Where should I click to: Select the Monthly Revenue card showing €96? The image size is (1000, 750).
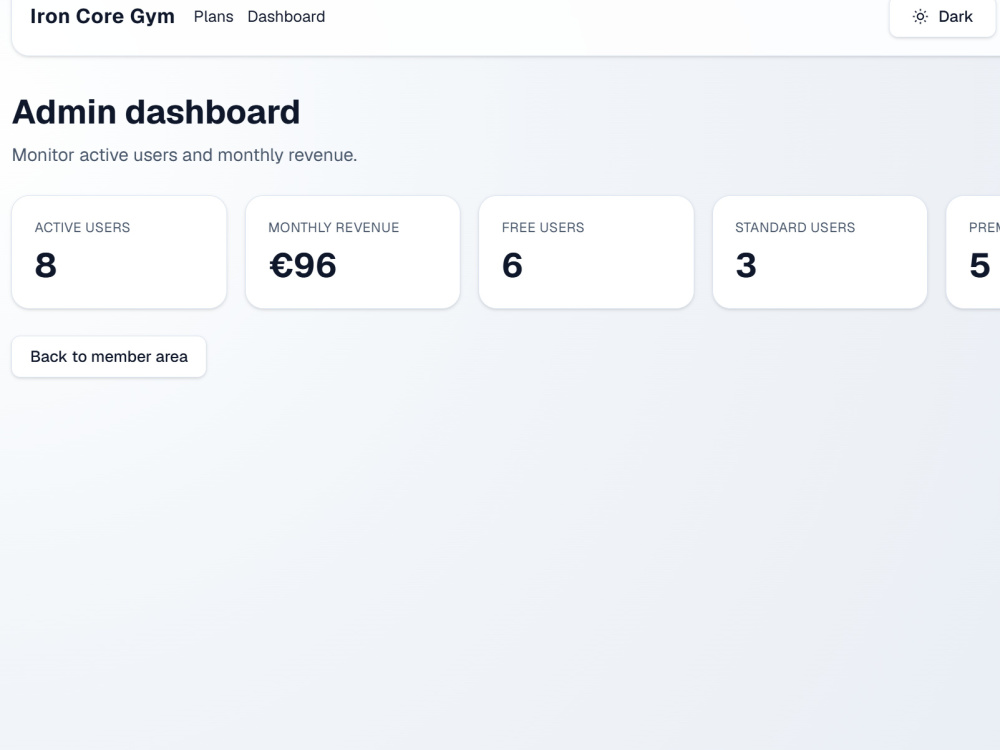[353, 253]
